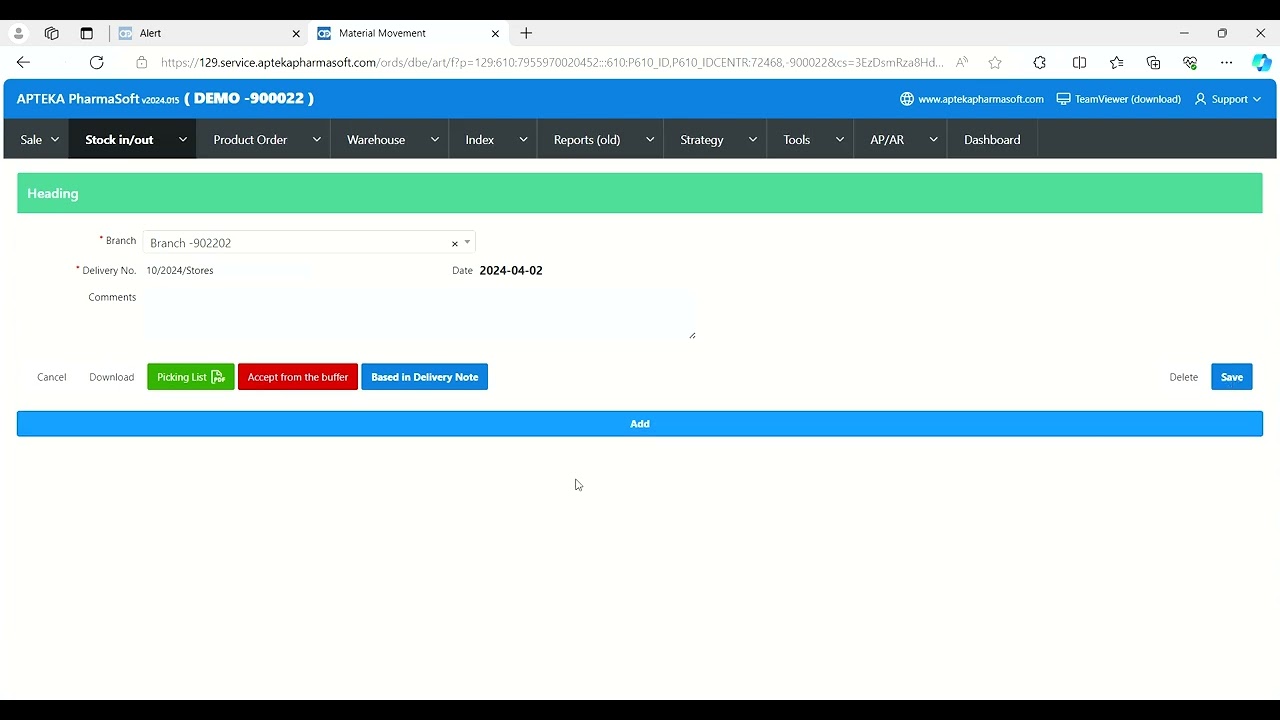
Task: Open the Index menu
Action: tap(480, 140)
